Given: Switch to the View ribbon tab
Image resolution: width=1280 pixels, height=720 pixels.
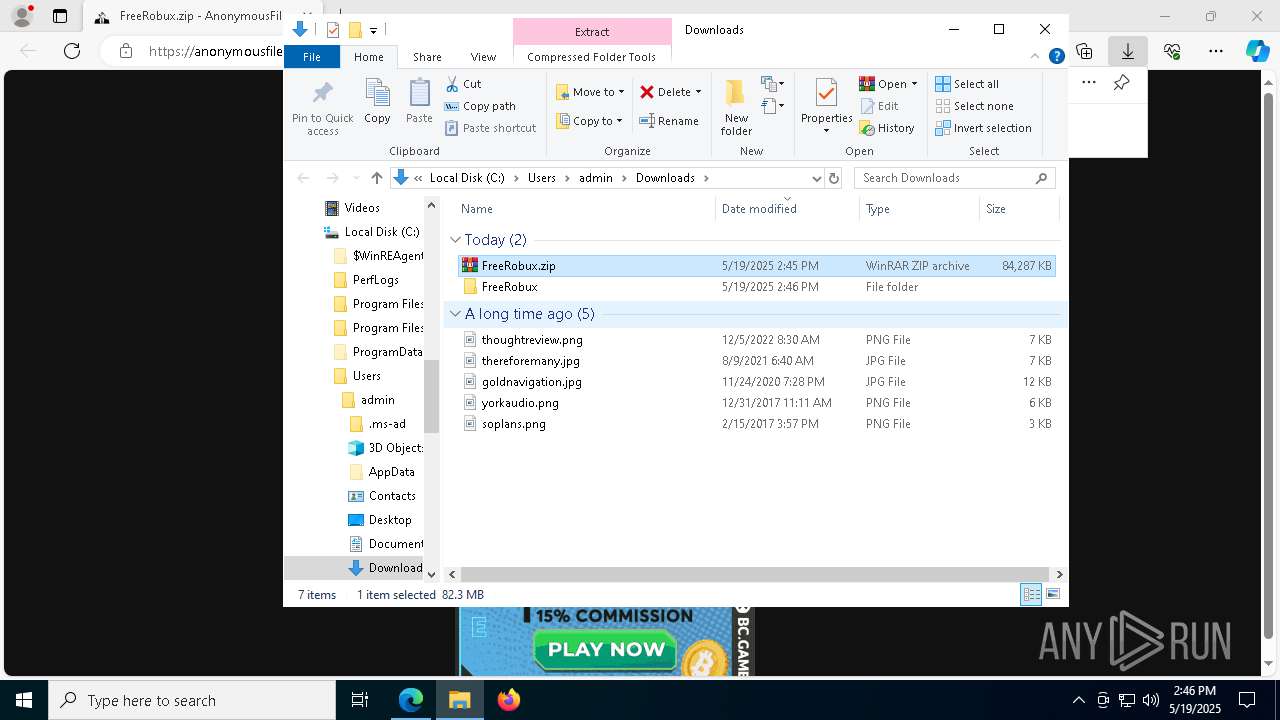Looking at the screenshot, I should point(483,57).
